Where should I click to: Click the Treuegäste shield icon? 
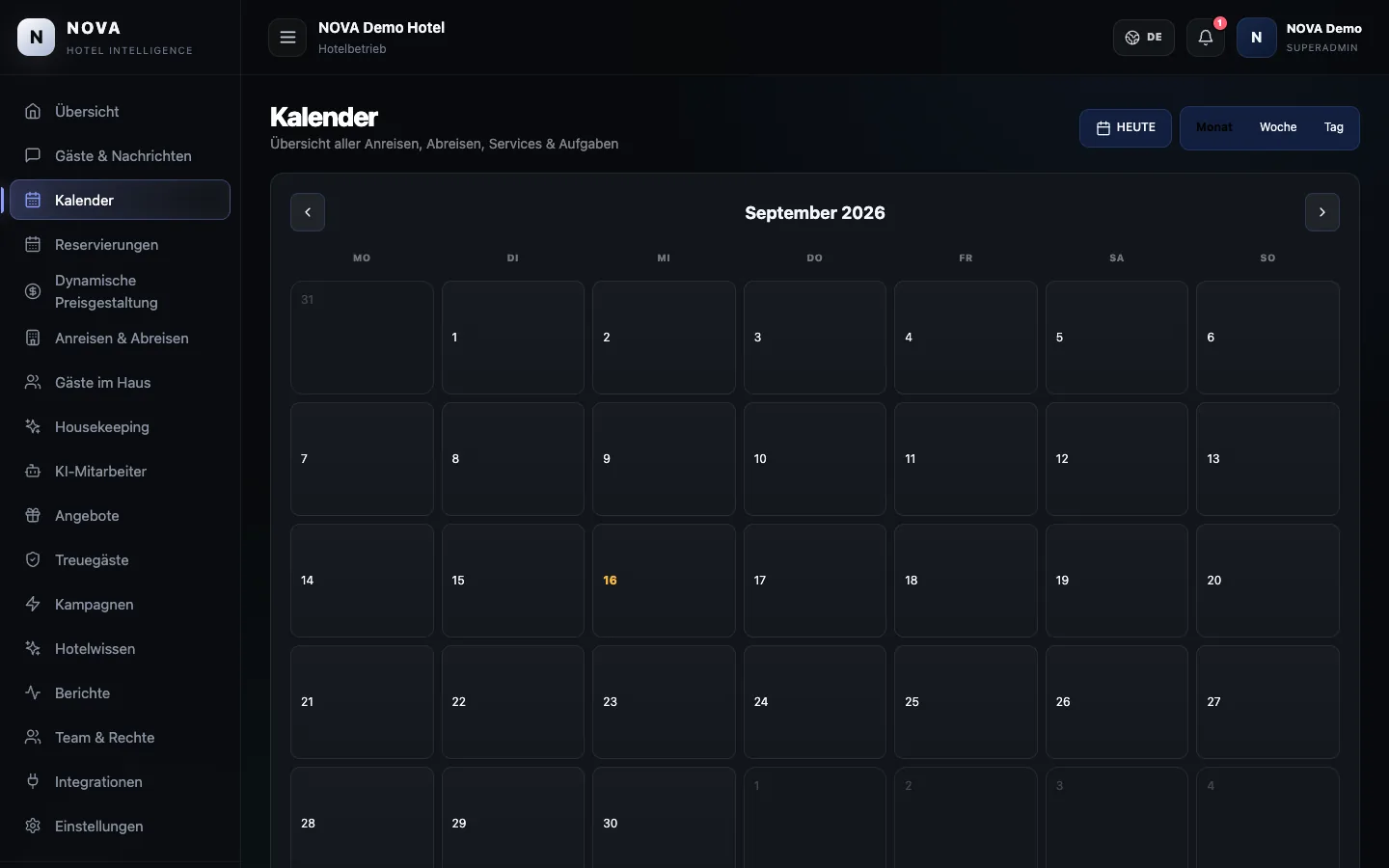click(33, 559)
